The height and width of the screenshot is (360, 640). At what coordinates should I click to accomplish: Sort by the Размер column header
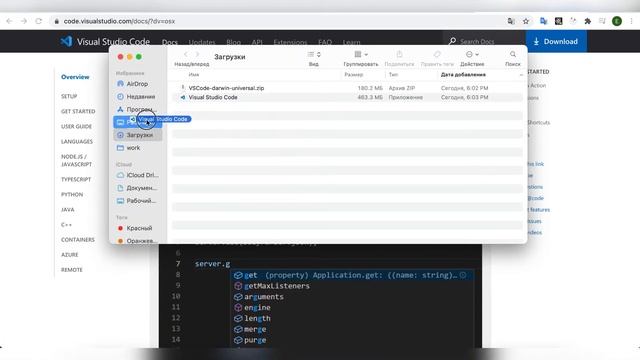tap(353, 75)
